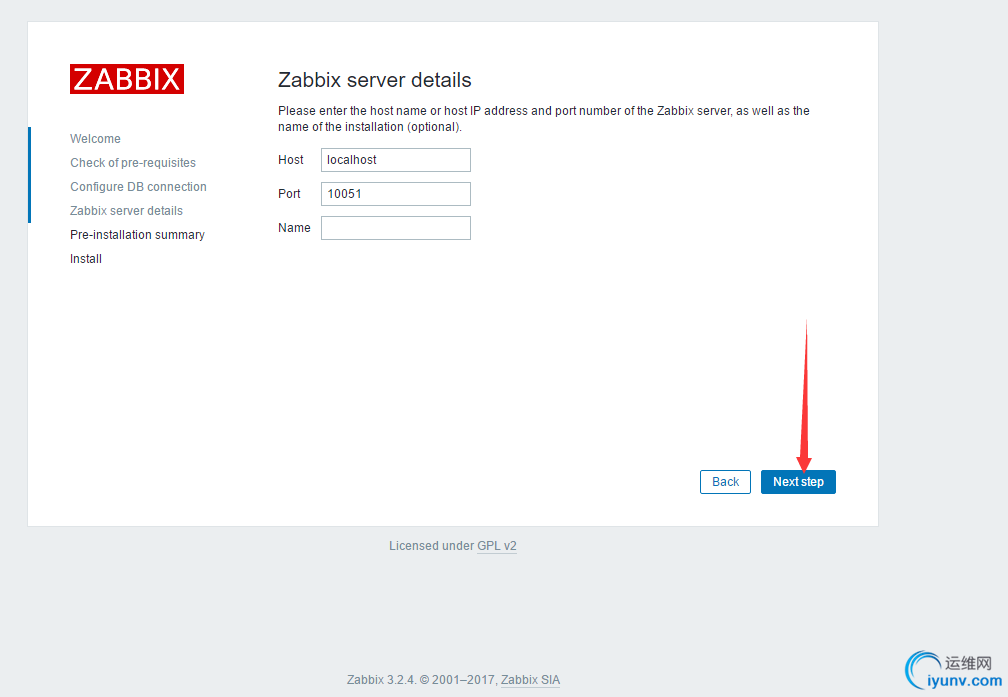This screenshot has height=697, width=1008.
Task: Go back with the Back button
Action: [x=725, y=482]
